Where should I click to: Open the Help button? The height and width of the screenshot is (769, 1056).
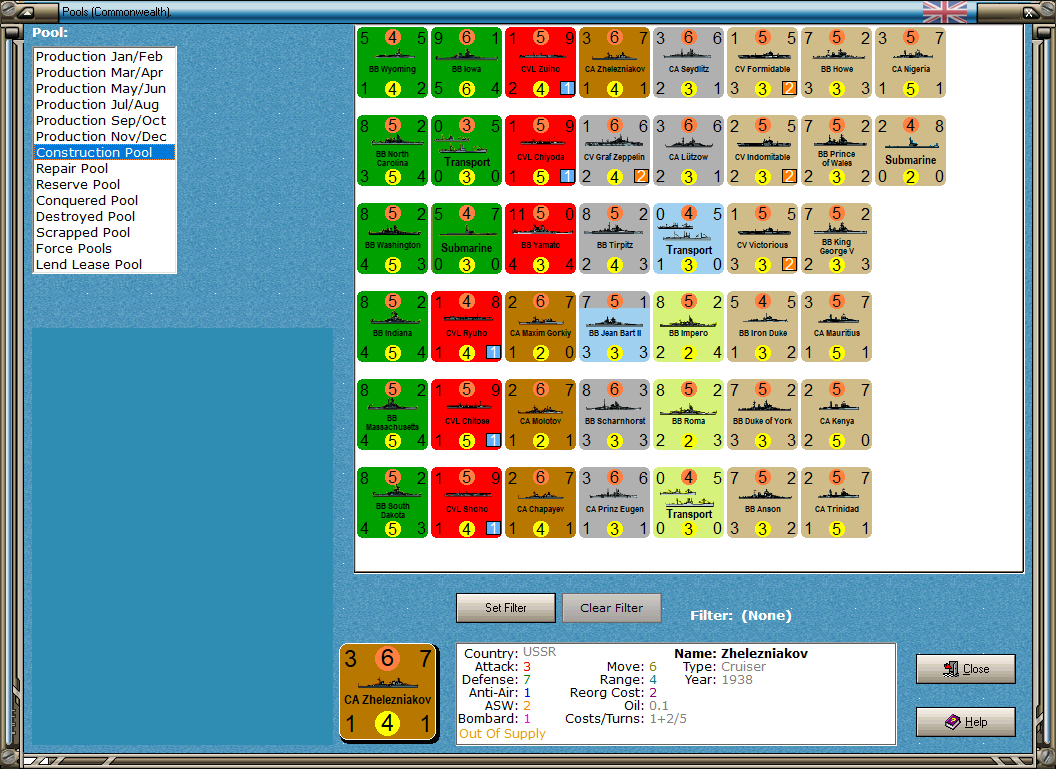(x=965, y=722)
